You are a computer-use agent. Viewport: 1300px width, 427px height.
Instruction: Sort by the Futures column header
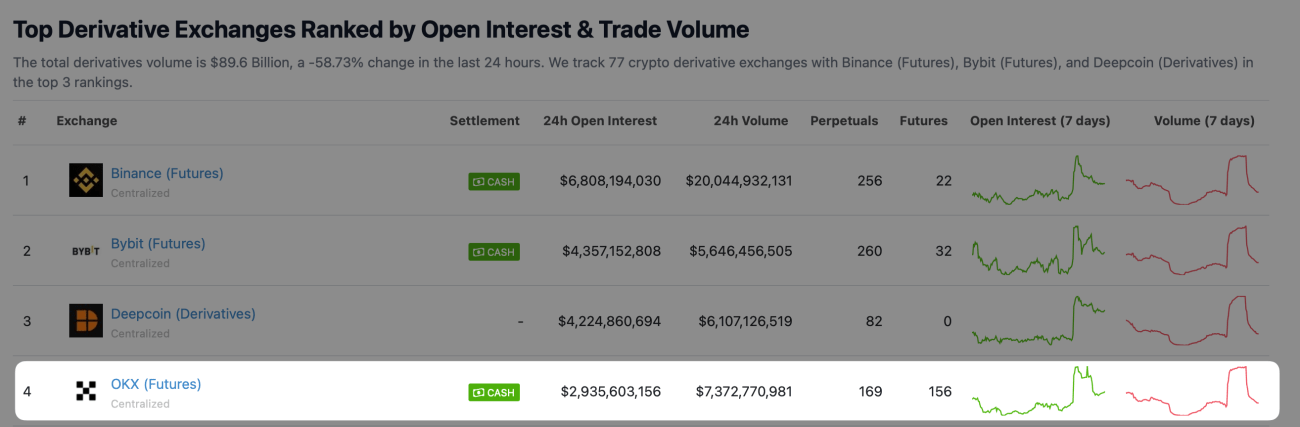923,121
